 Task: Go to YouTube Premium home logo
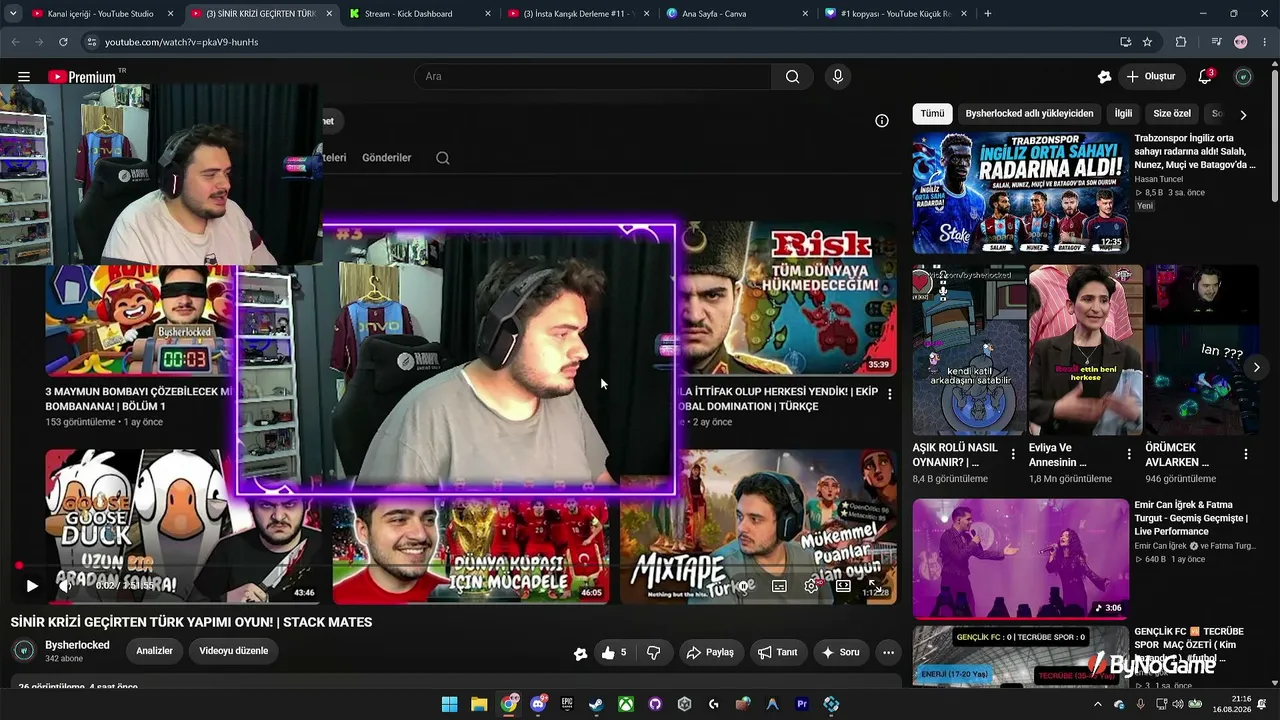pyautogui.click(x=82, y=77)
